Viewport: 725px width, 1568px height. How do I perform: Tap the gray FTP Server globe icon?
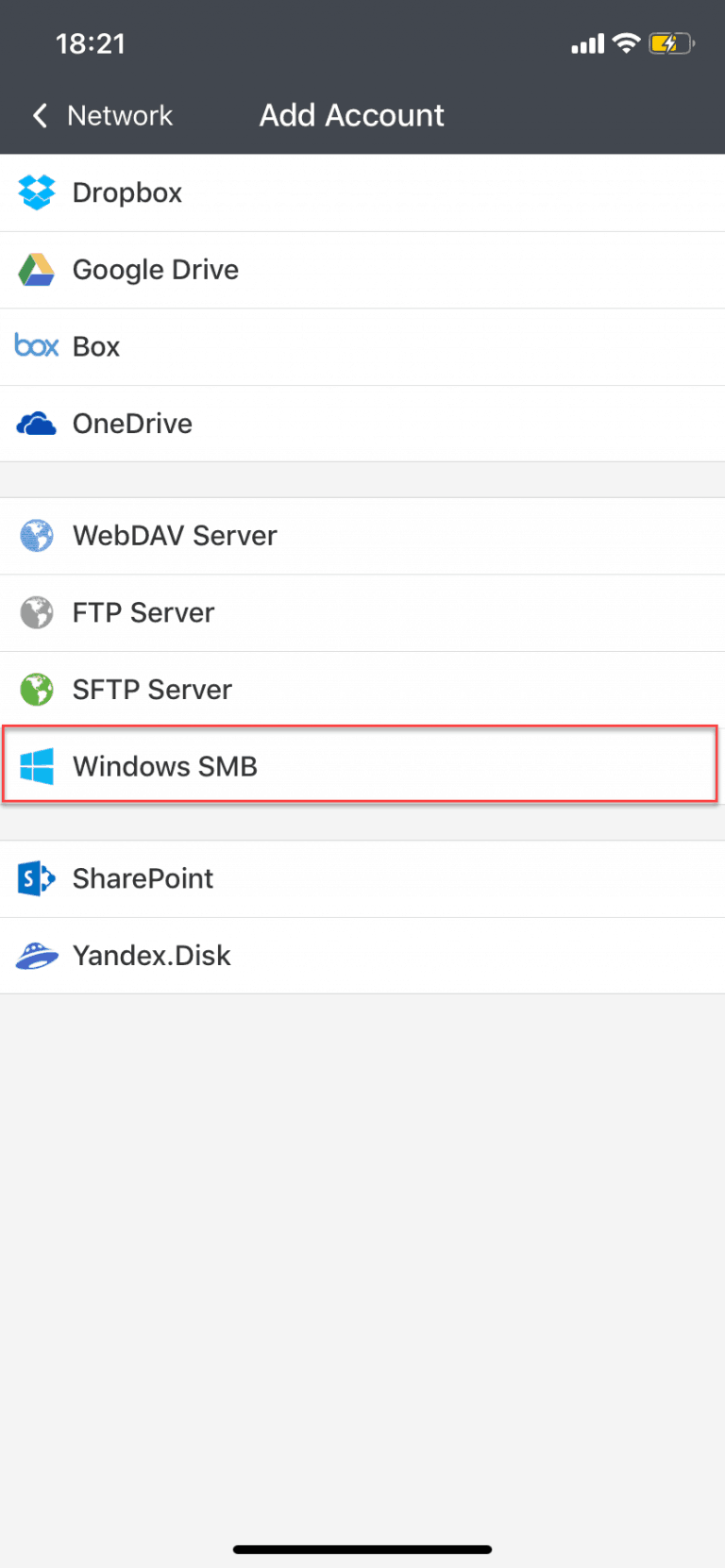point(37,612)
